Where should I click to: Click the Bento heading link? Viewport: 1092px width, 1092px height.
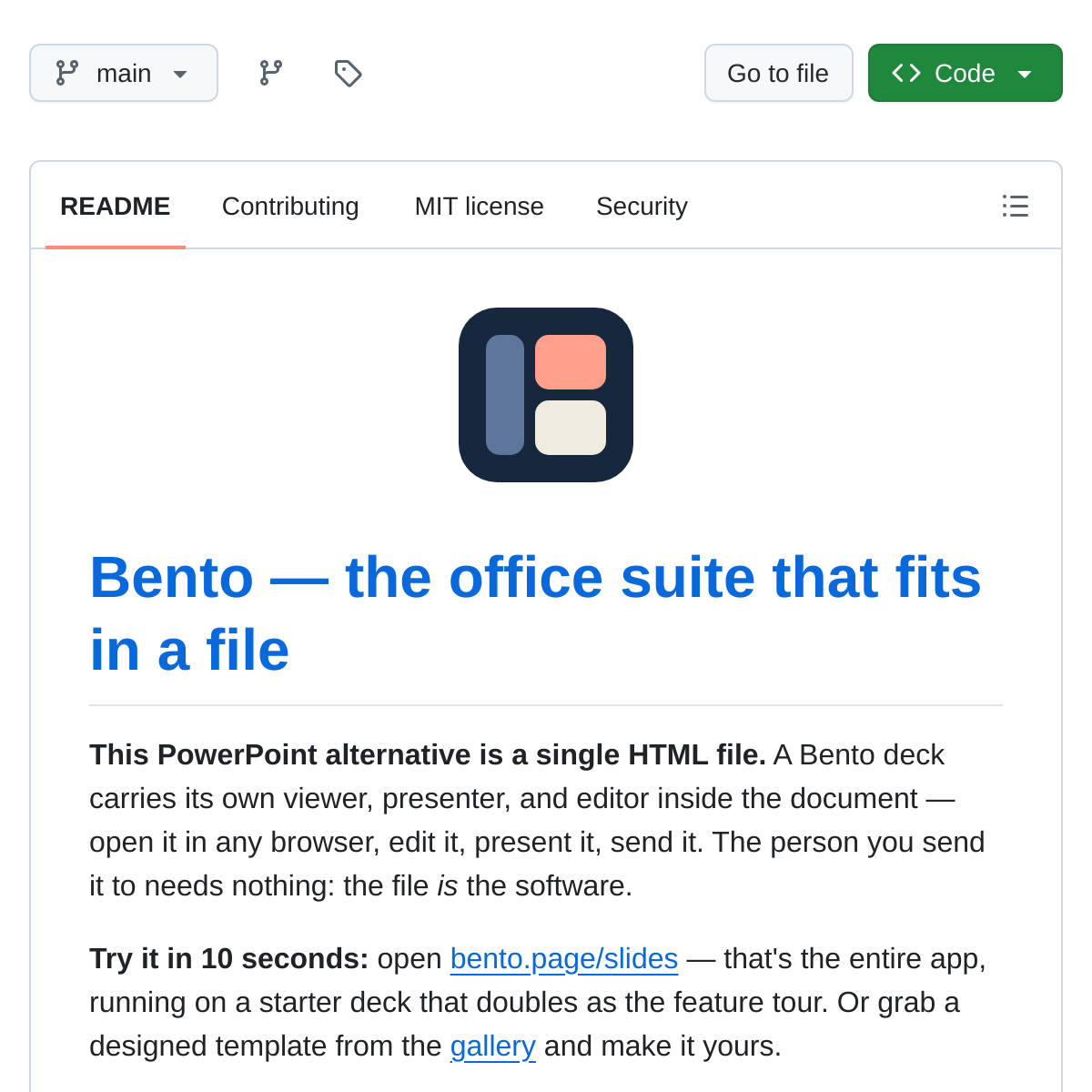click(x=535, y=614)
